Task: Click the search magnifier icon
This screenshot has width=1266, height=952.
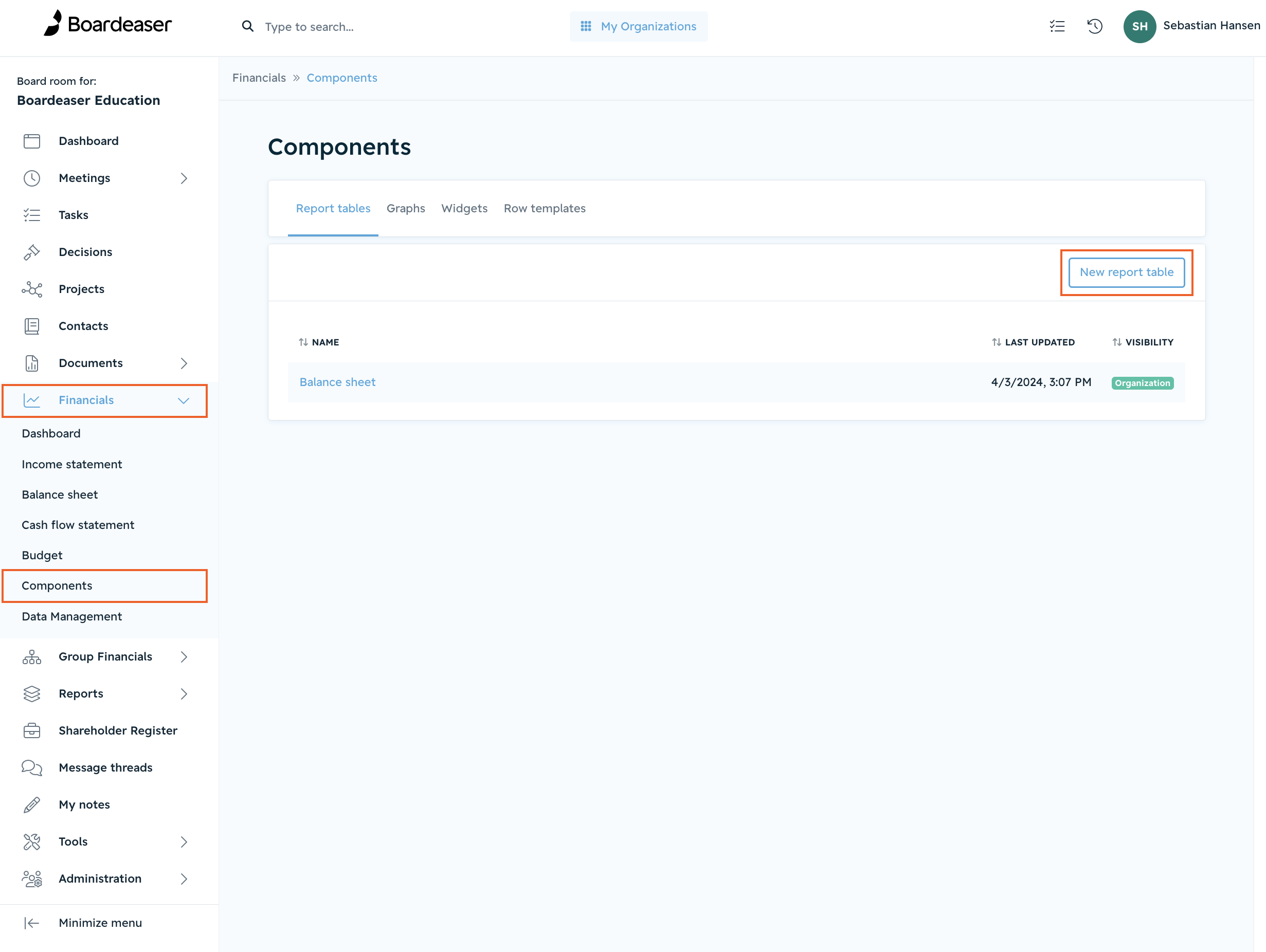Action: pyautogui.click(x=247, y=26)
